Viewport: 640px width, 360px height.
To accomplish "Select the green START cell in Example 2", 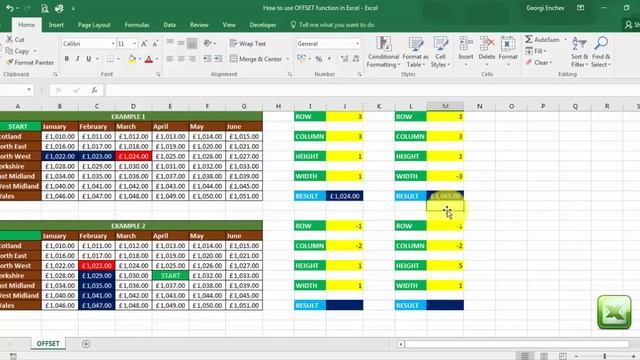I will tap(170, 276).
